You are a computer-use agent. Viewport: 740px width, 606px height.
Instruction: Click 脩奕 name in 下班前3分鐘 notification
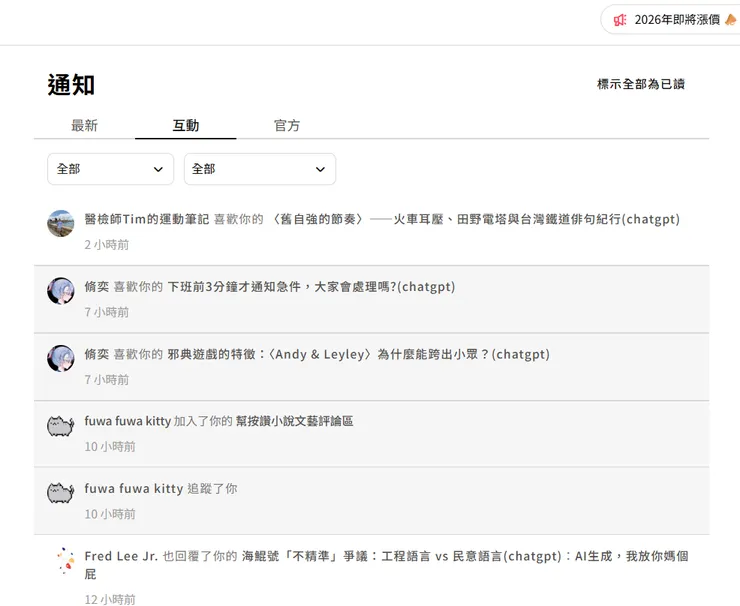97,286
